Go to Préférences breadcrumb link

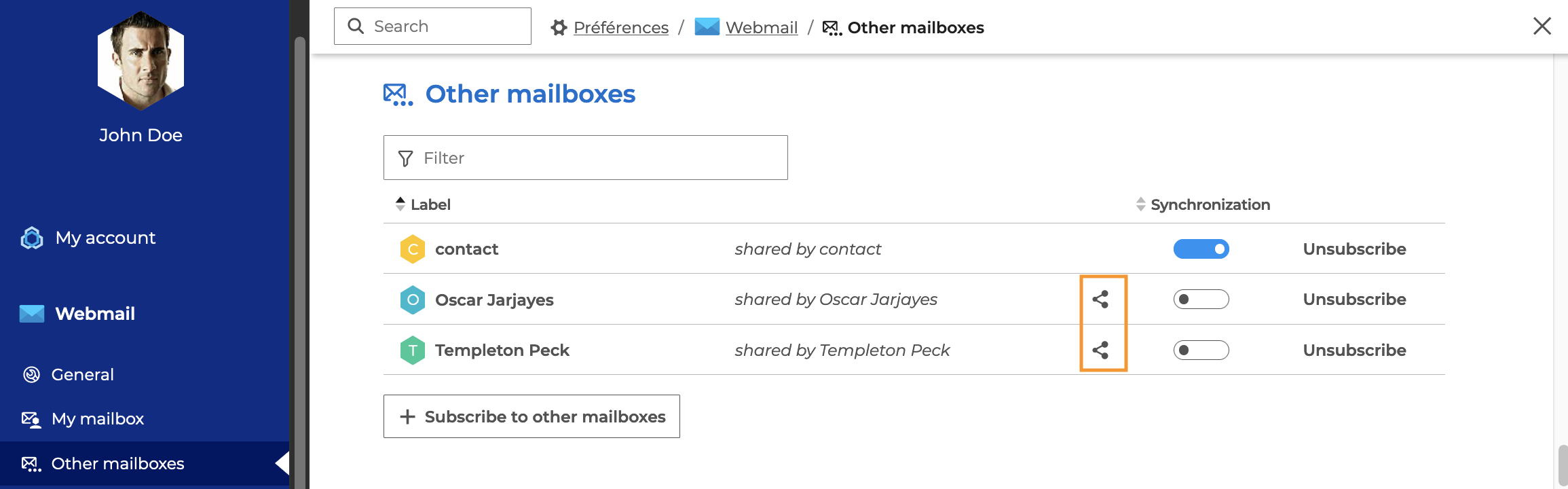(x=620, y=28)
